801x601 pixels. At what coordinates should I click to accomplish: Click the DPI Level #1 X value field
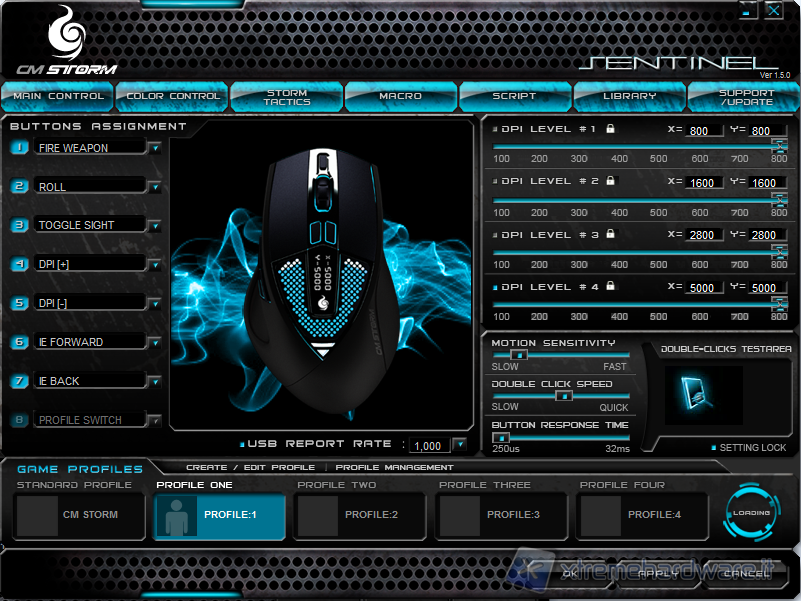704,131
